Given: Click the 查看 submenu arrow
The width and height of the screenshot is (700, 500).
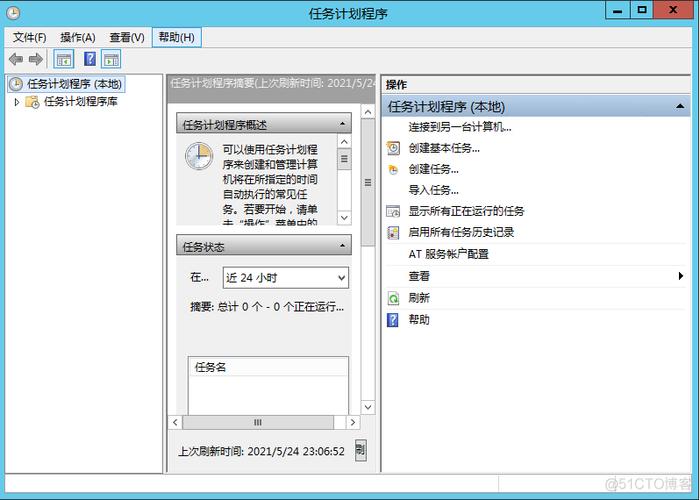Looking at the screenshot, I should (681, 276).
